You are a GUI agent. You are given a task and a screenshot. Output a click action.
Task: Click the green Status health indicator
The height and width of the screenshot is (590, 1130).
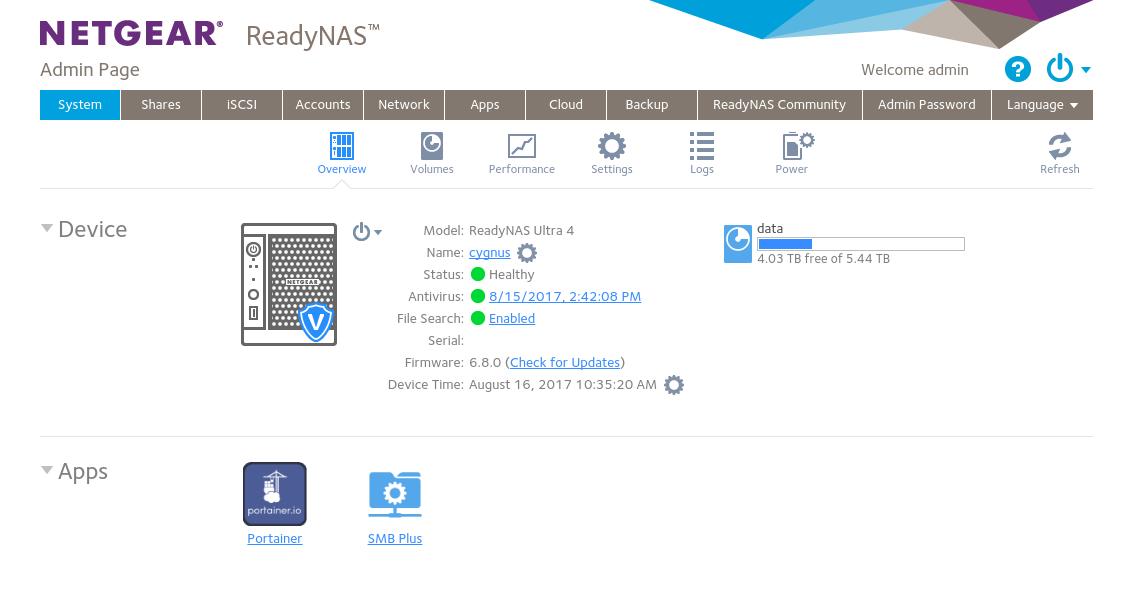[x=478, y=274]
